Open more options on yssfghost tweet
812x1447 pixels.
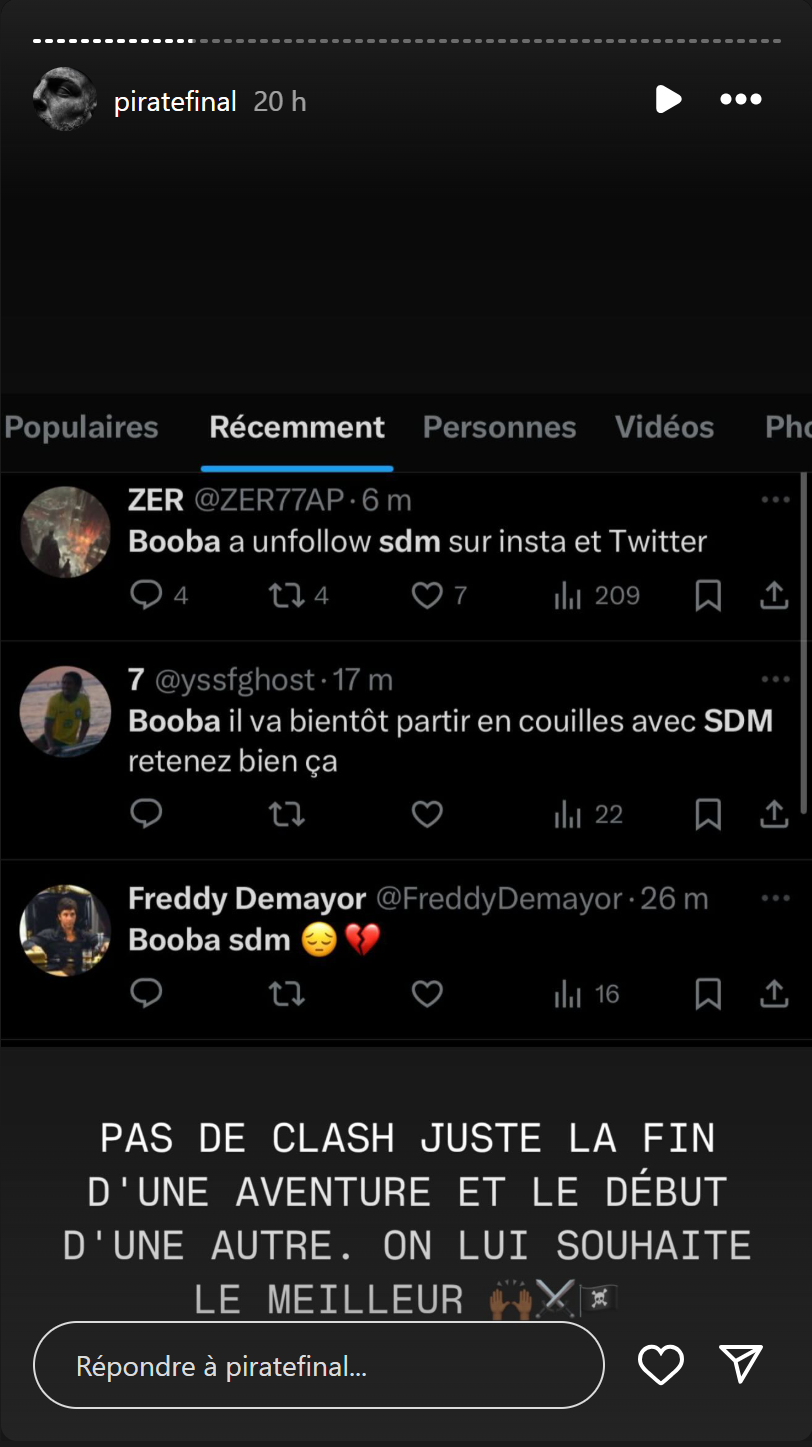(x=775, y=680)
